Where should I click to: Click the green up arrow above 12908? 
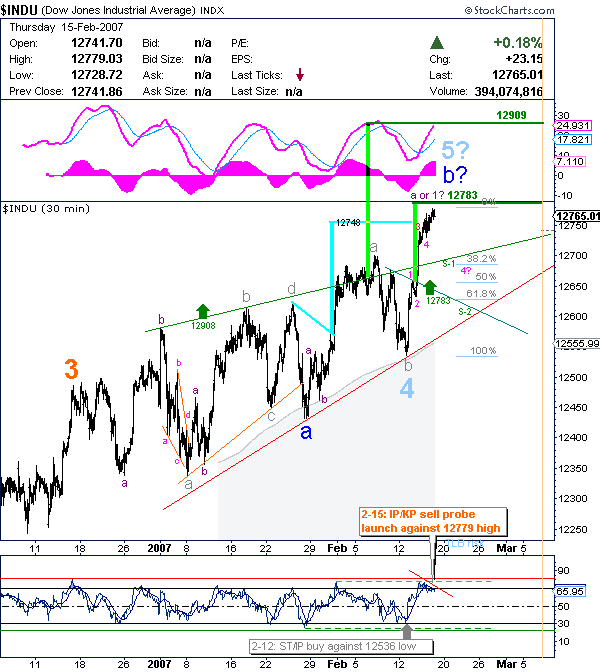(x=203, y=311)
